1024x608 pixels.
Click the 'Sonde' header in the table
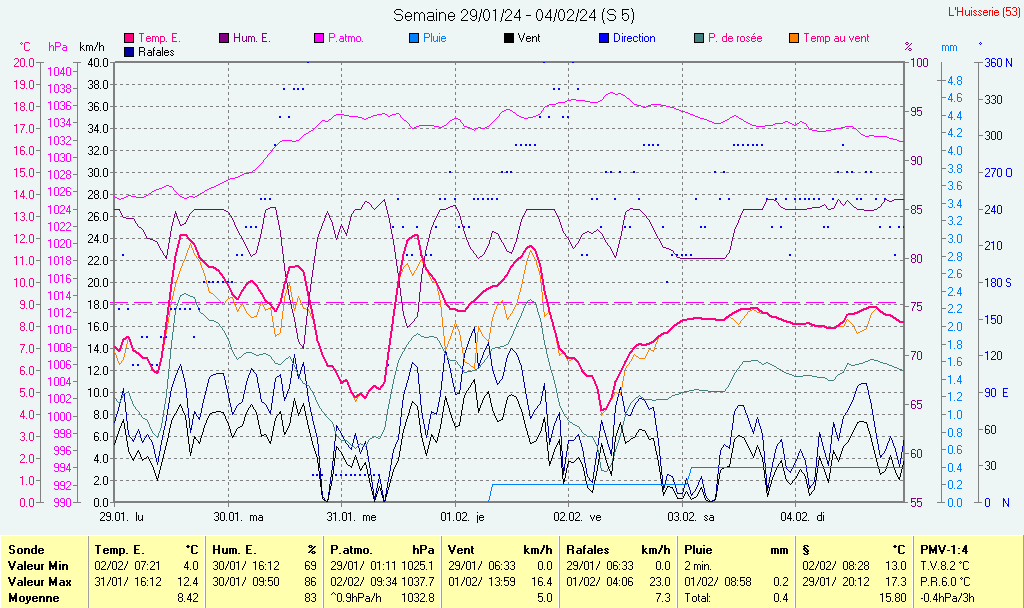tap(26, 550)
